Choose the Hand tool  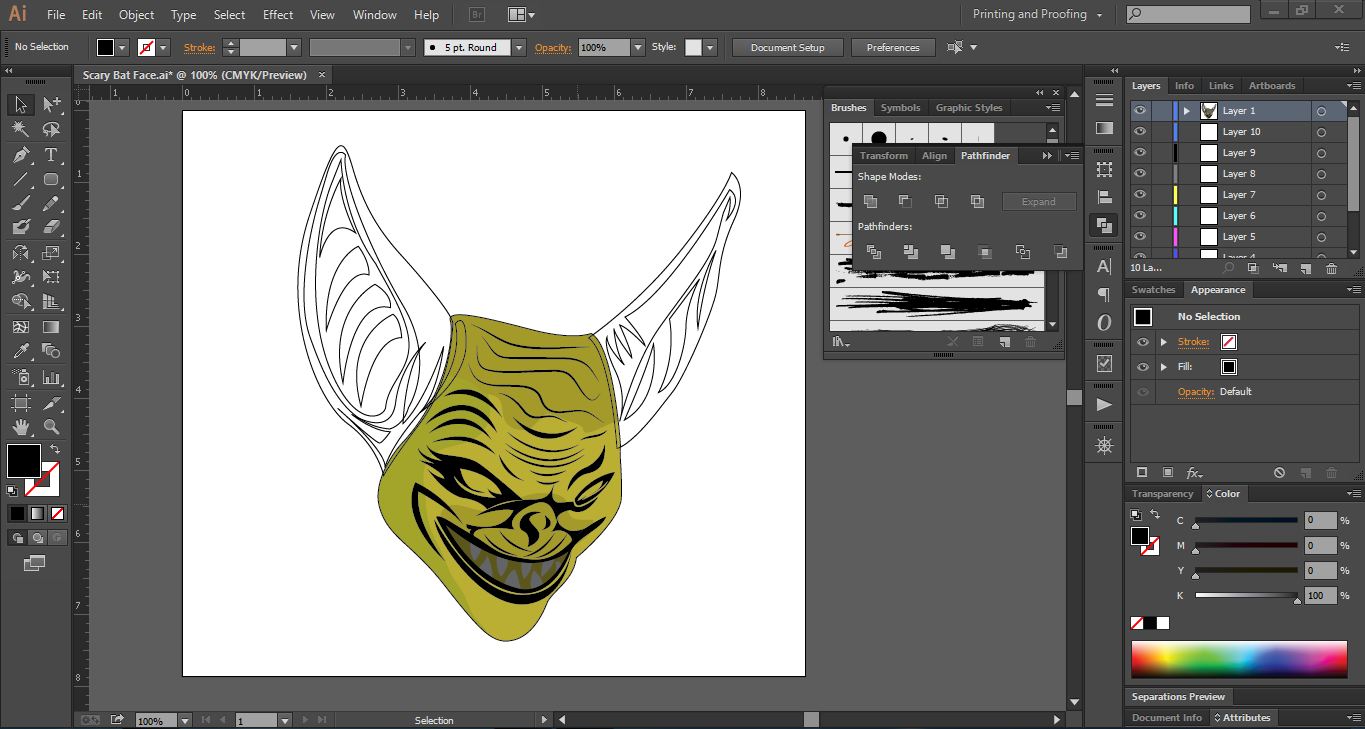tap(20, 427)
